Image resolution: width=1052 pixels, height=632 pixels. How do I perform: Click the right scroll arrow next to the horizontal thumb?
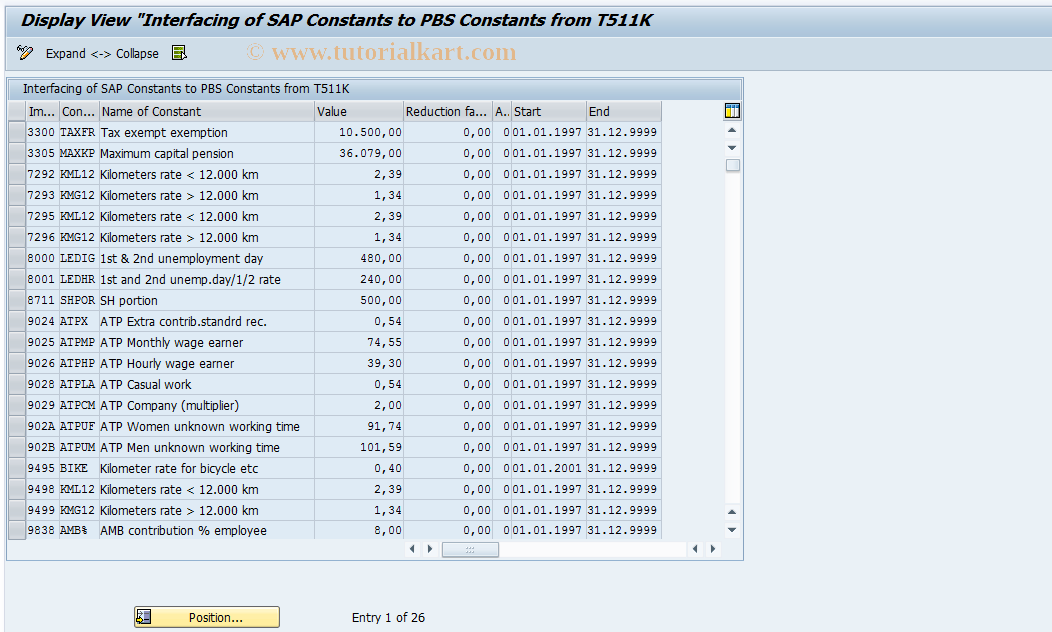pos(429,549)
